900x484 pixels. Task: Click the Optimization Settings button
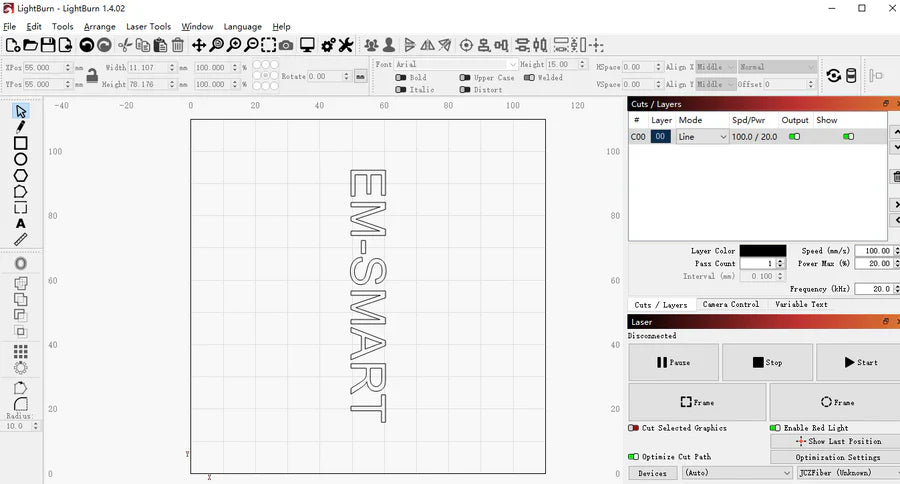click(x=837, y=457)
